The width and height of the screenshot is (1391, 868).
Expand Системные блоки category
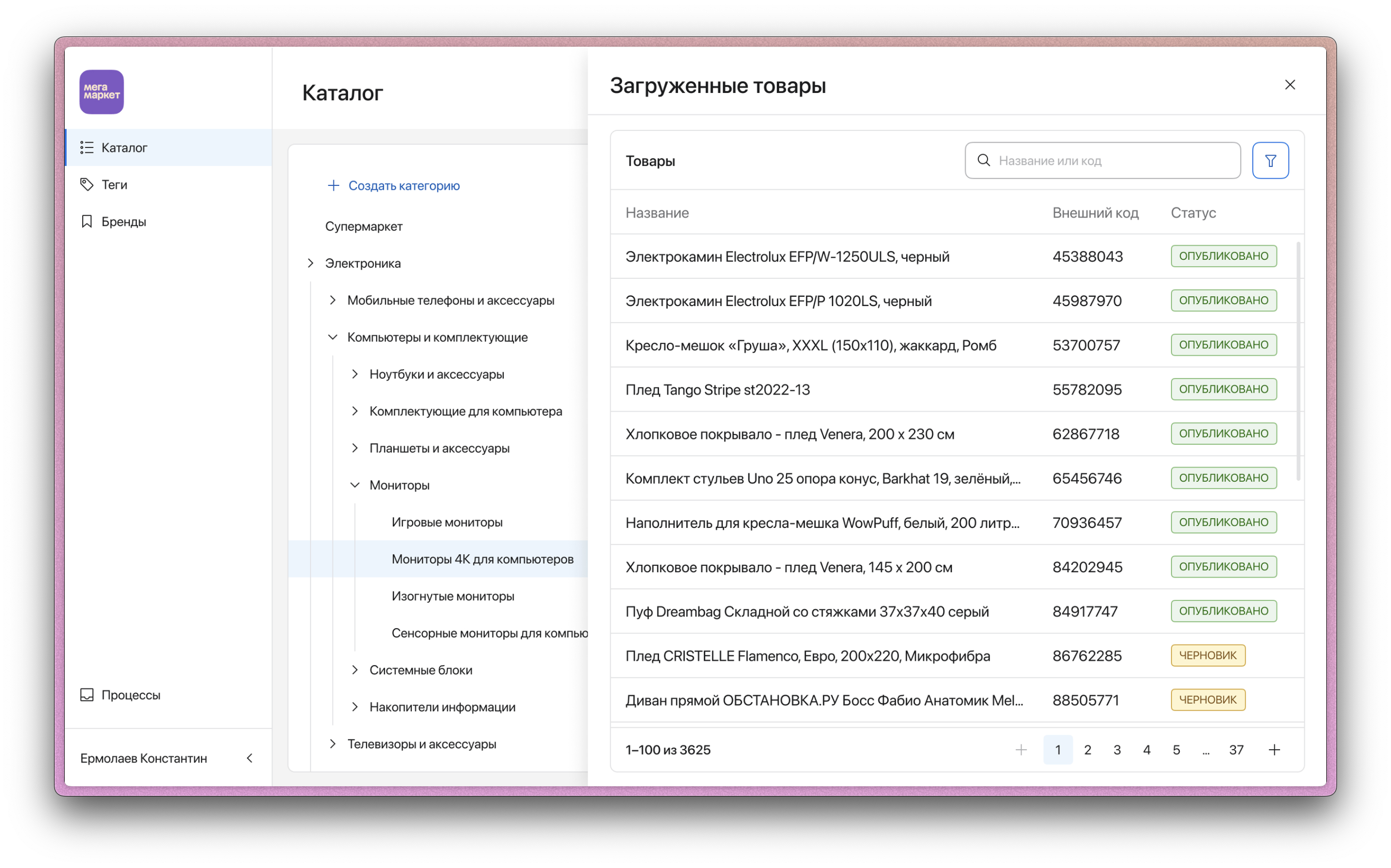pyautogui.click(x=355, y=670)
